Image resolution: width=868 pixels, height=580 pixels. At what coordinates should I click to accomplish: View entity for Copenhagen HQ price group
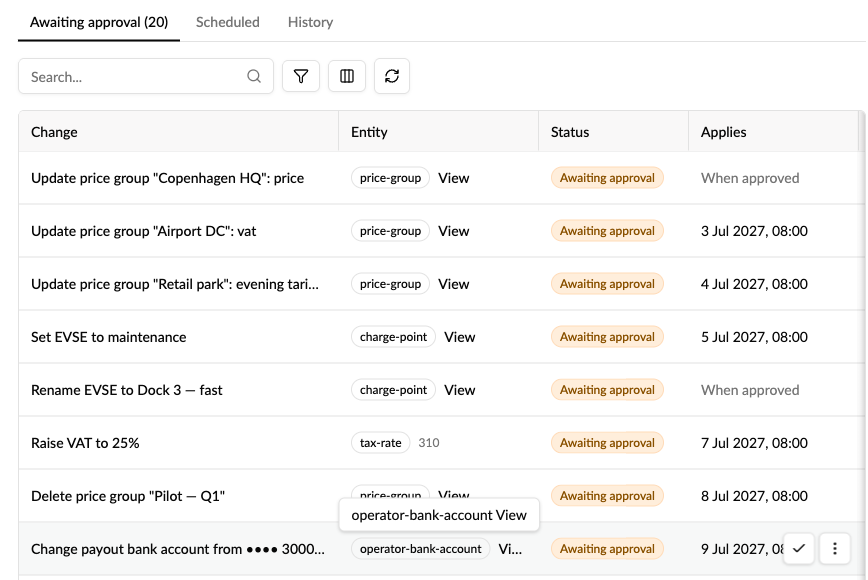[x=453, y=178]
